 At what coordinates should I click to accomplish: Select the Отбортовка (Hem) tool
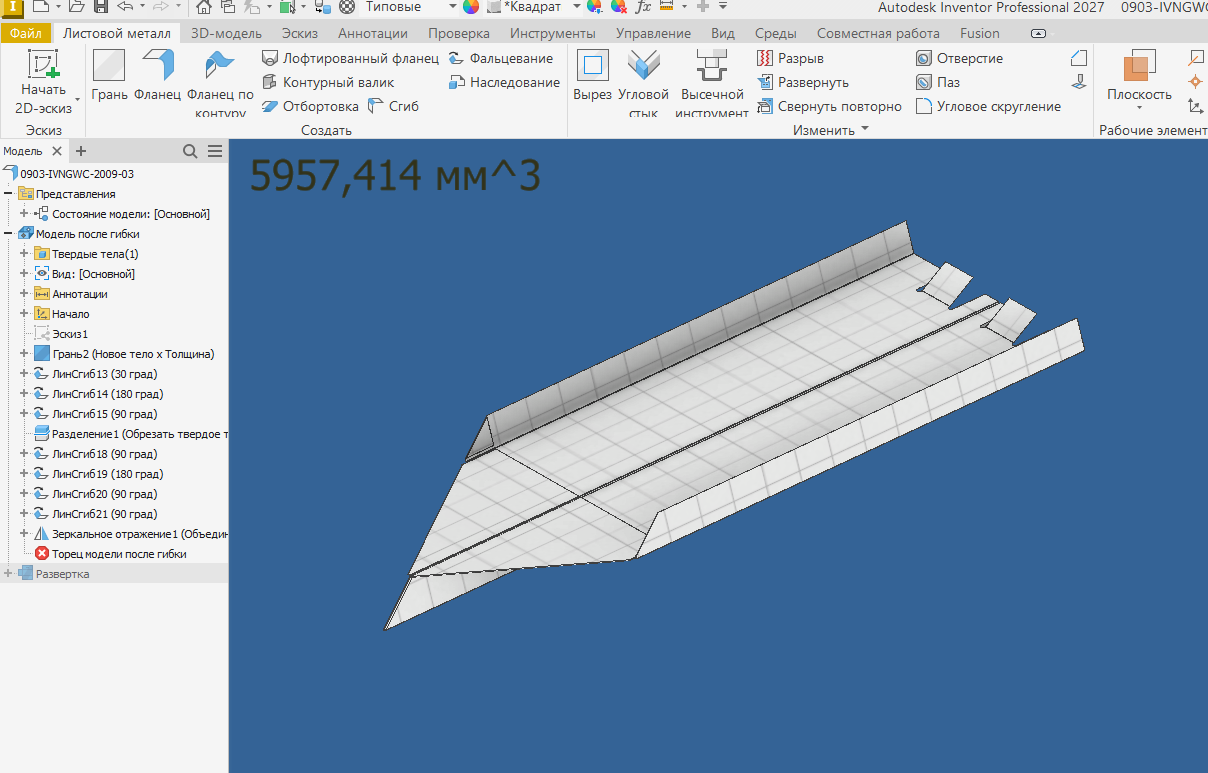point(310,106)
